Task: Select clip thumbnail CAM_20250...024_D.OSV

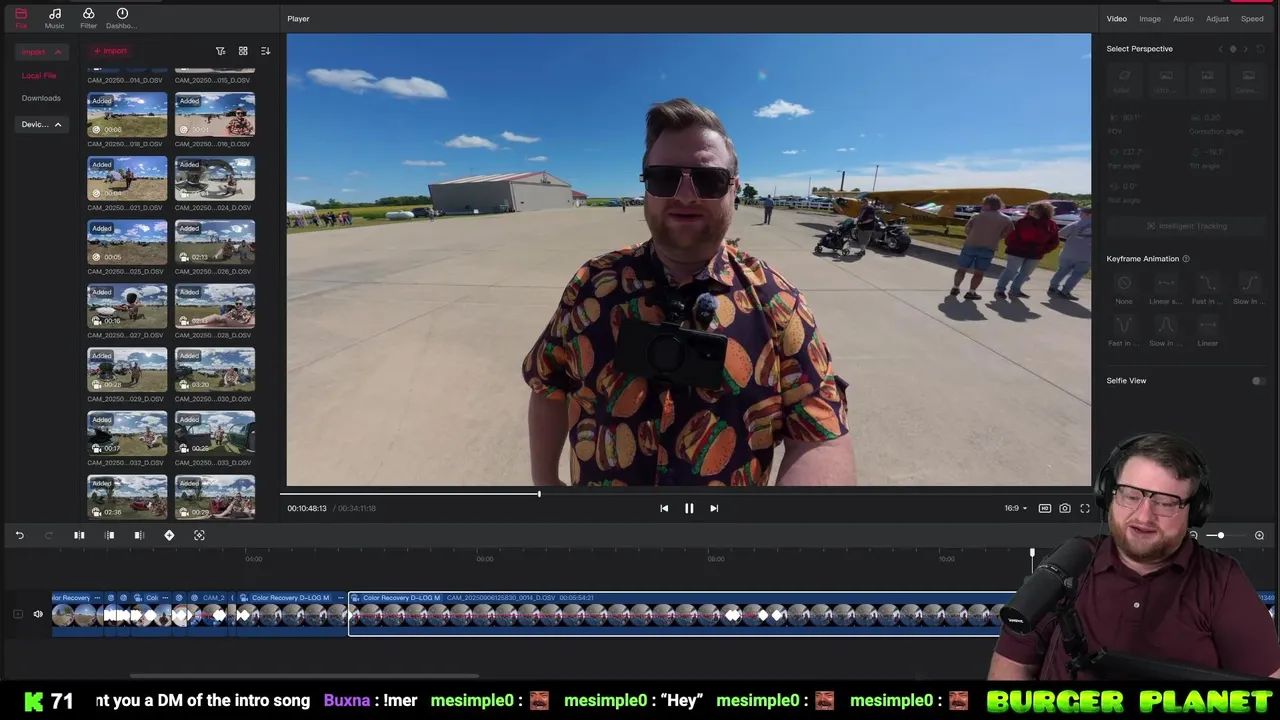Action: (215, 179)
